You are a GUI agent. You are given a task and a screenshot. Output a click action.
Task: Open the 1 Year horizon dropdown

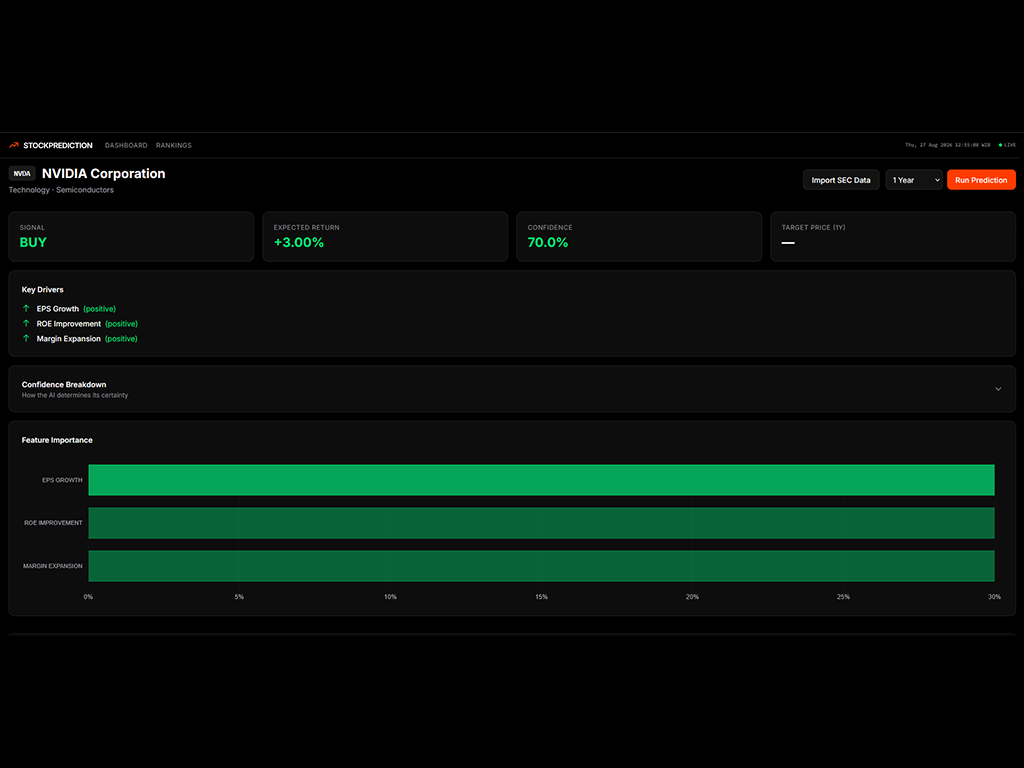click(x=914, y=180)
